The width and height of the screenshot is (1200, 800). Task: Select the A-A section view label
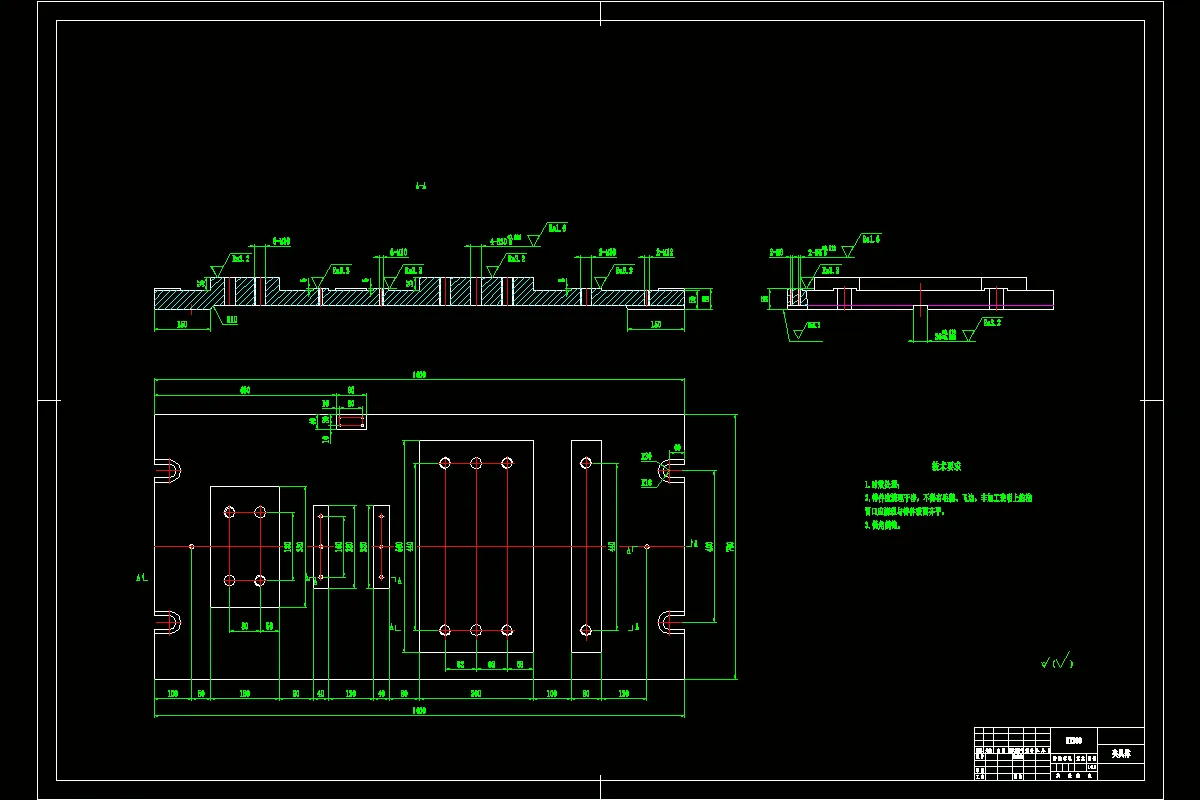click(x=421, y=186)
